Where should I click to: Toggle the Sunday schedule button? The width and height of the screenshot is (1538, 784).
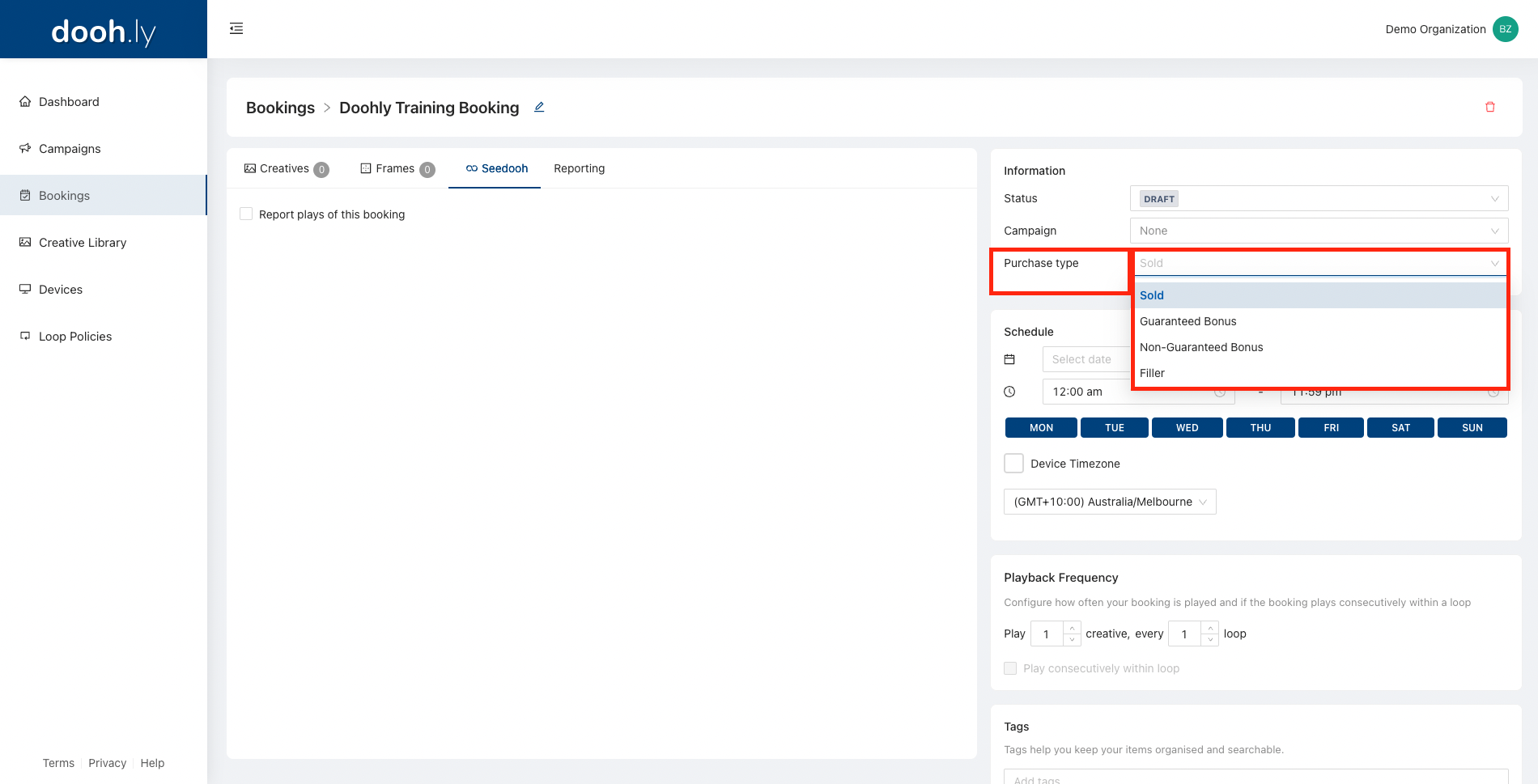tap(1472, 428)
